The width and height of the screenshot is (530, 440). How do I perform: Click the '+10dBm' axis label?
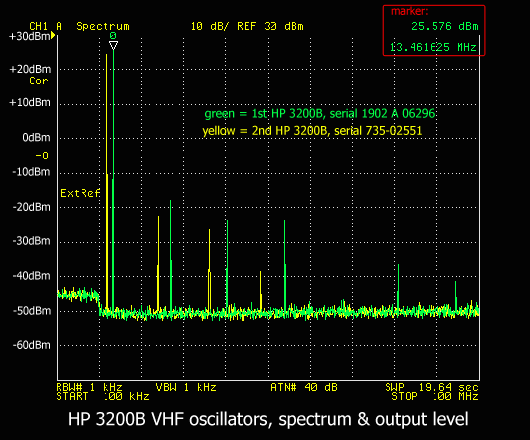(x=30, y=102)
